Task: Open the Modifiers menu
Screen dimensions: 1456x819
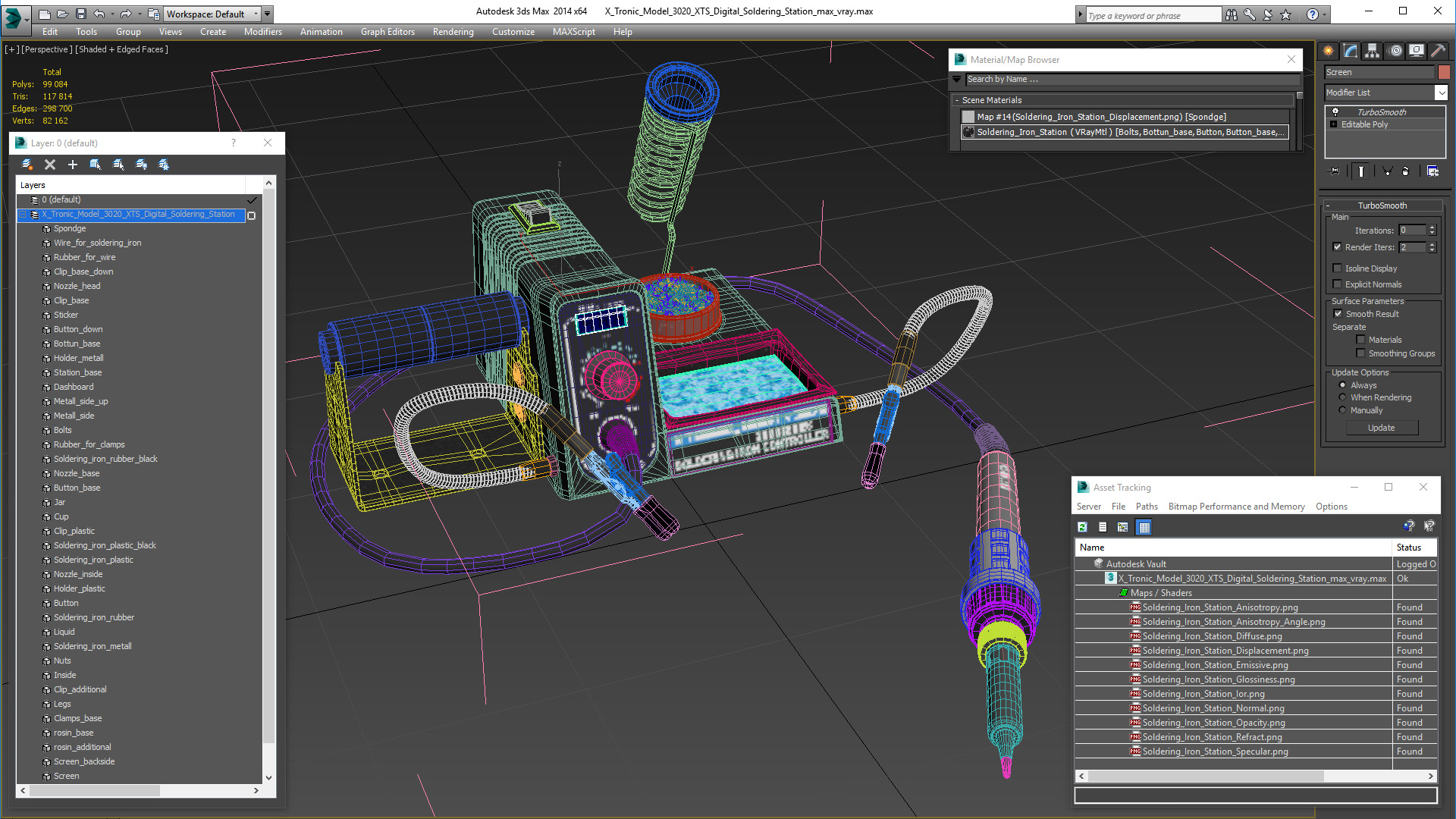Action: (x=262, y=32)
